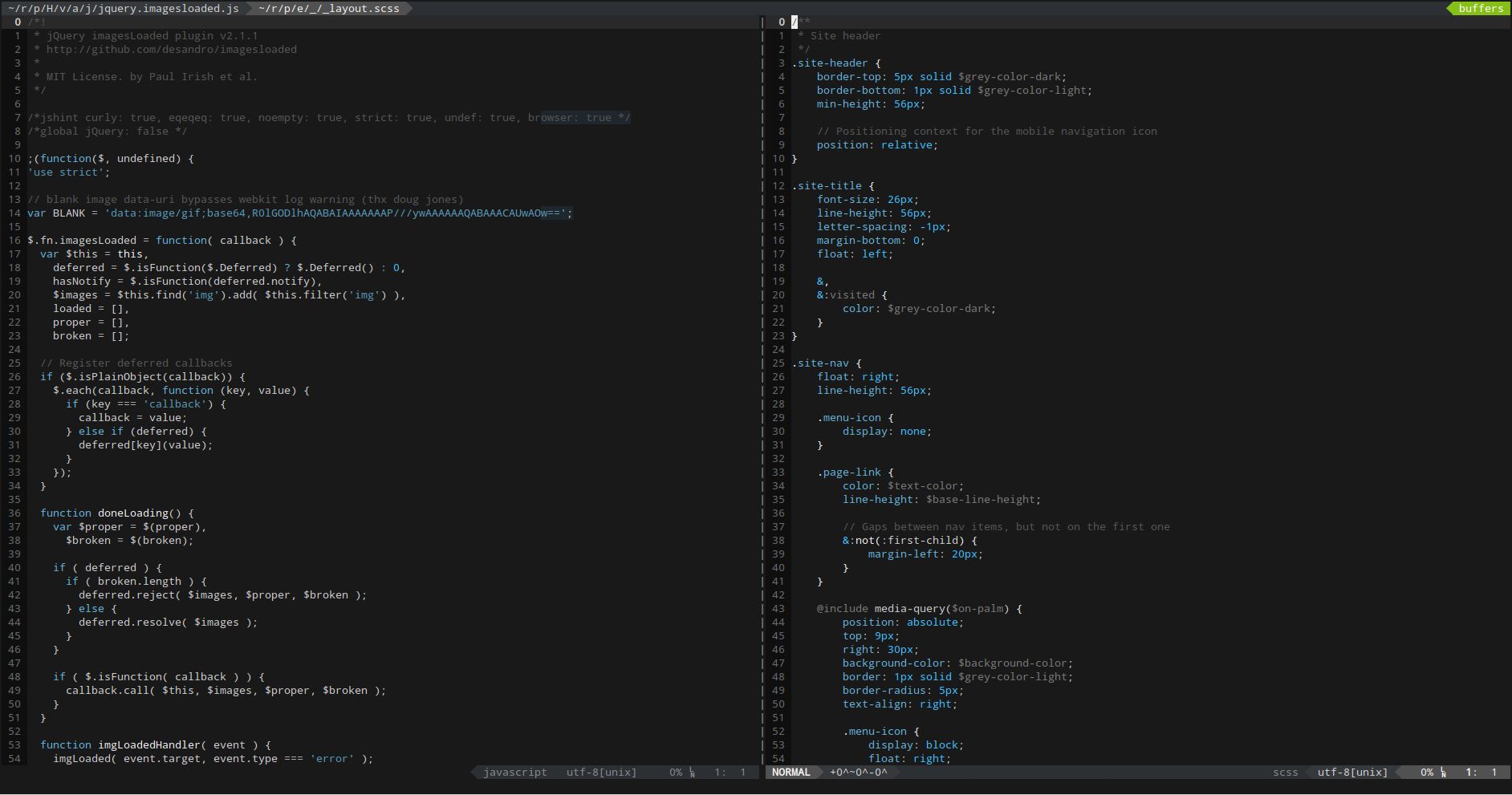This screenshot has width=1512, height=795.
Task: Click the javascript filetype in the status line
Action: (515, 772)
